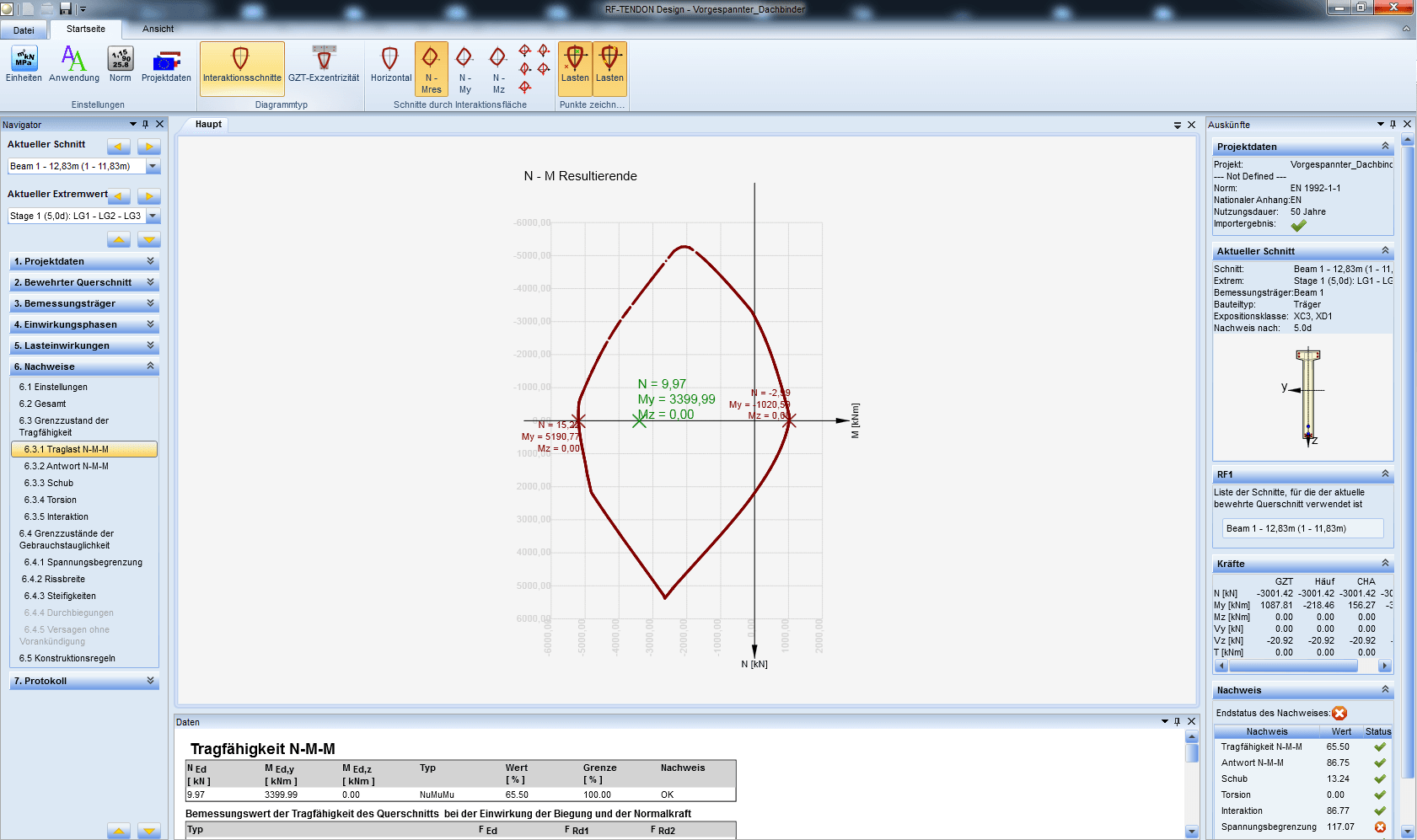Open the Datei menu
The image size is (1417, 840).
[x=24, y=29]
